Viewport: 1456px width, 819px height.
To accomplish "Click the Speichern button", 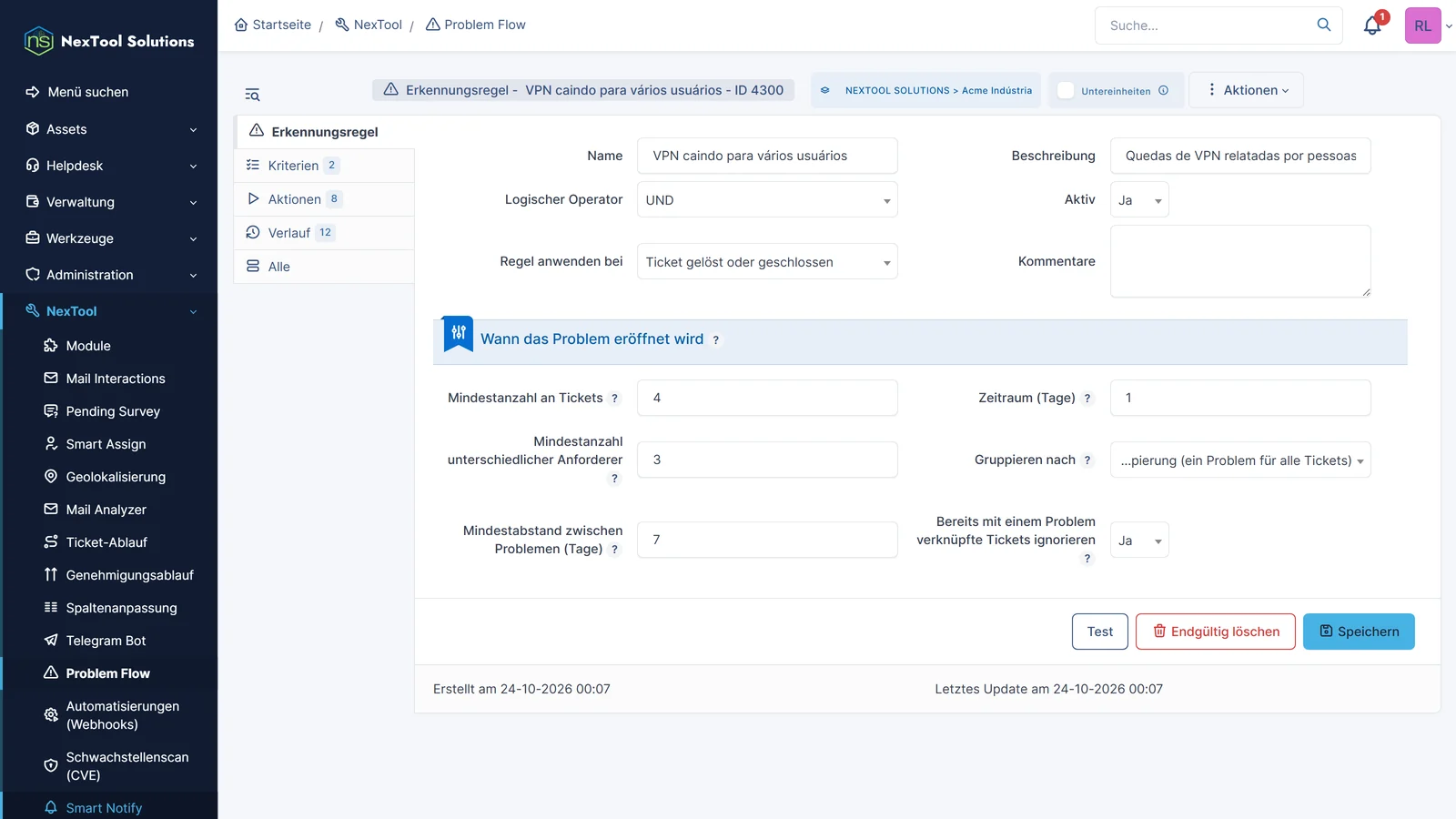I will 1359,632.
